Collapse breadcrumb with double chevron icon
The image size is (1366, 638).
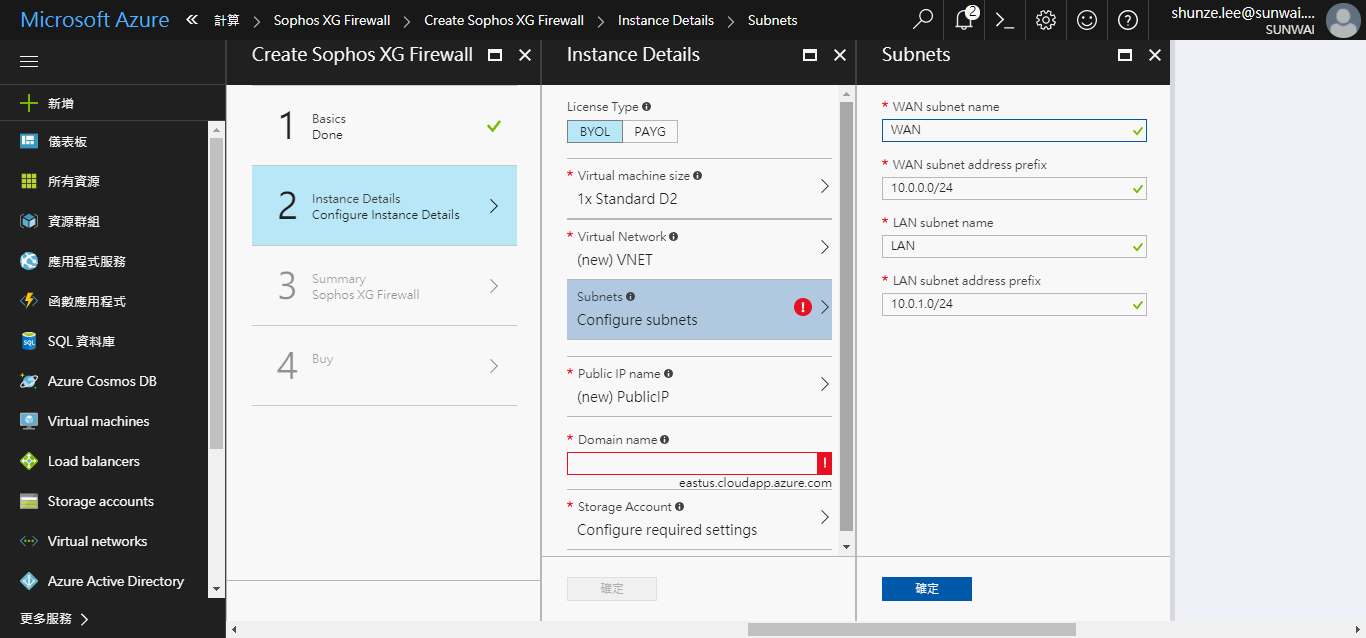[x=192, y=20]
